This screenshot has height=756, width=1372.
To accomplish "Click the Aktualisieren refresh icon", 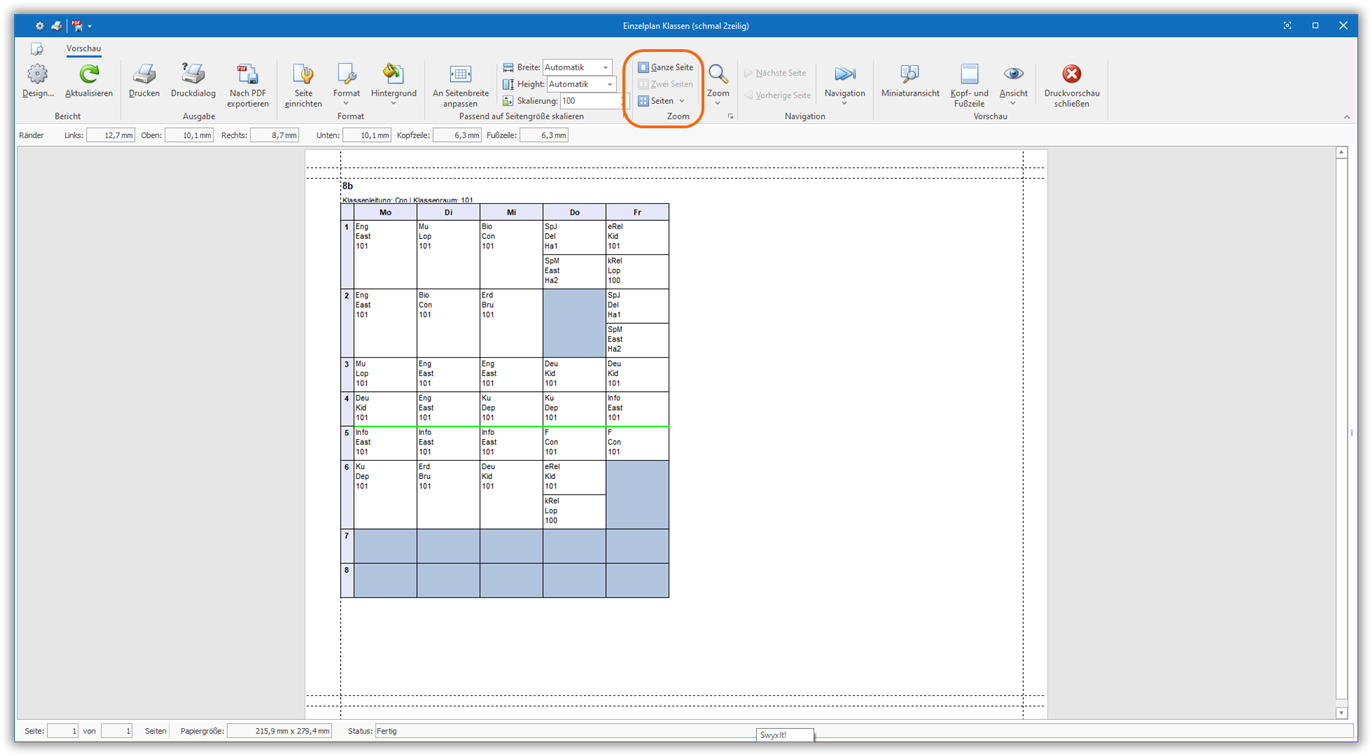I will pyautogui.click(x=89, y=81).
